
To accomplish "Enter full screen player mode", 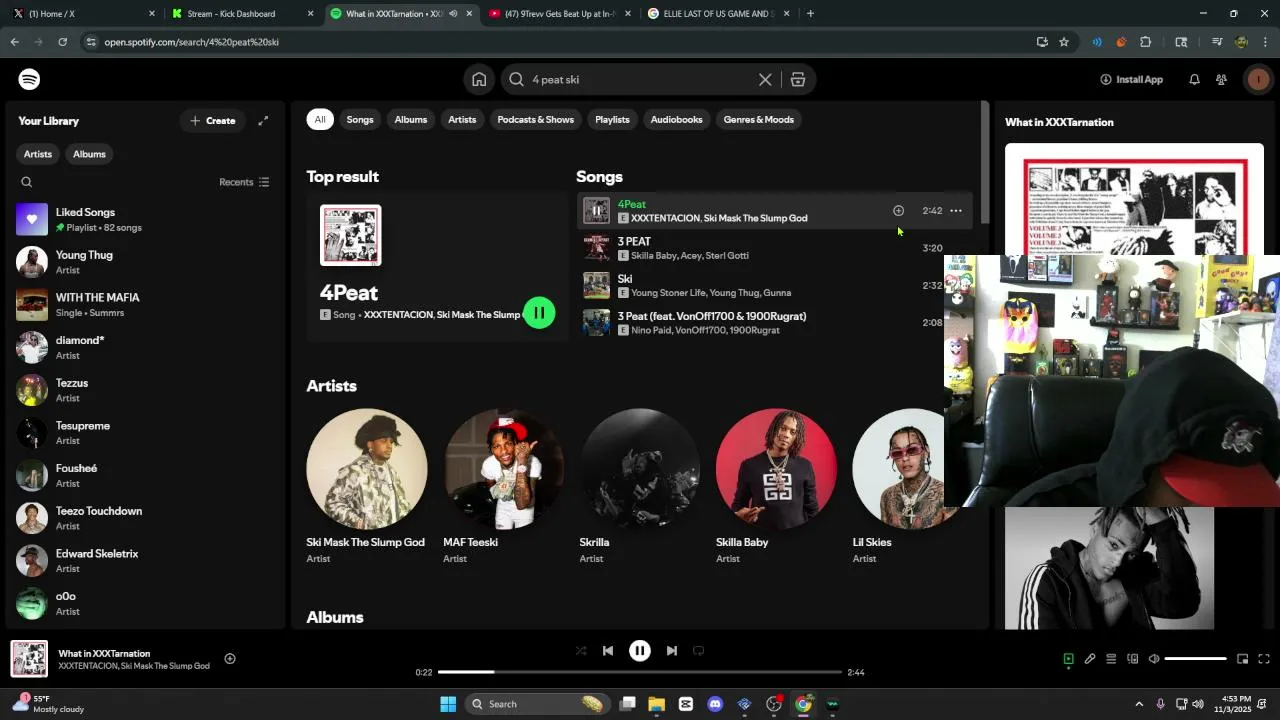I will coord(1264,659).
